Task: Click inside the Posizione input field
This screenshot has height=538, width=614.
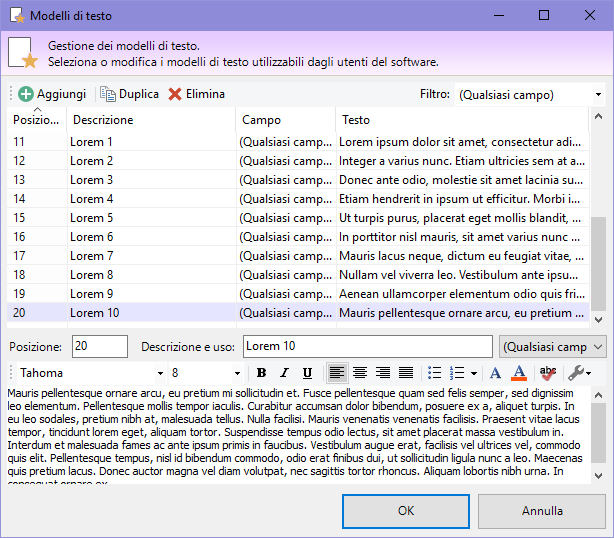Action: 99,346
